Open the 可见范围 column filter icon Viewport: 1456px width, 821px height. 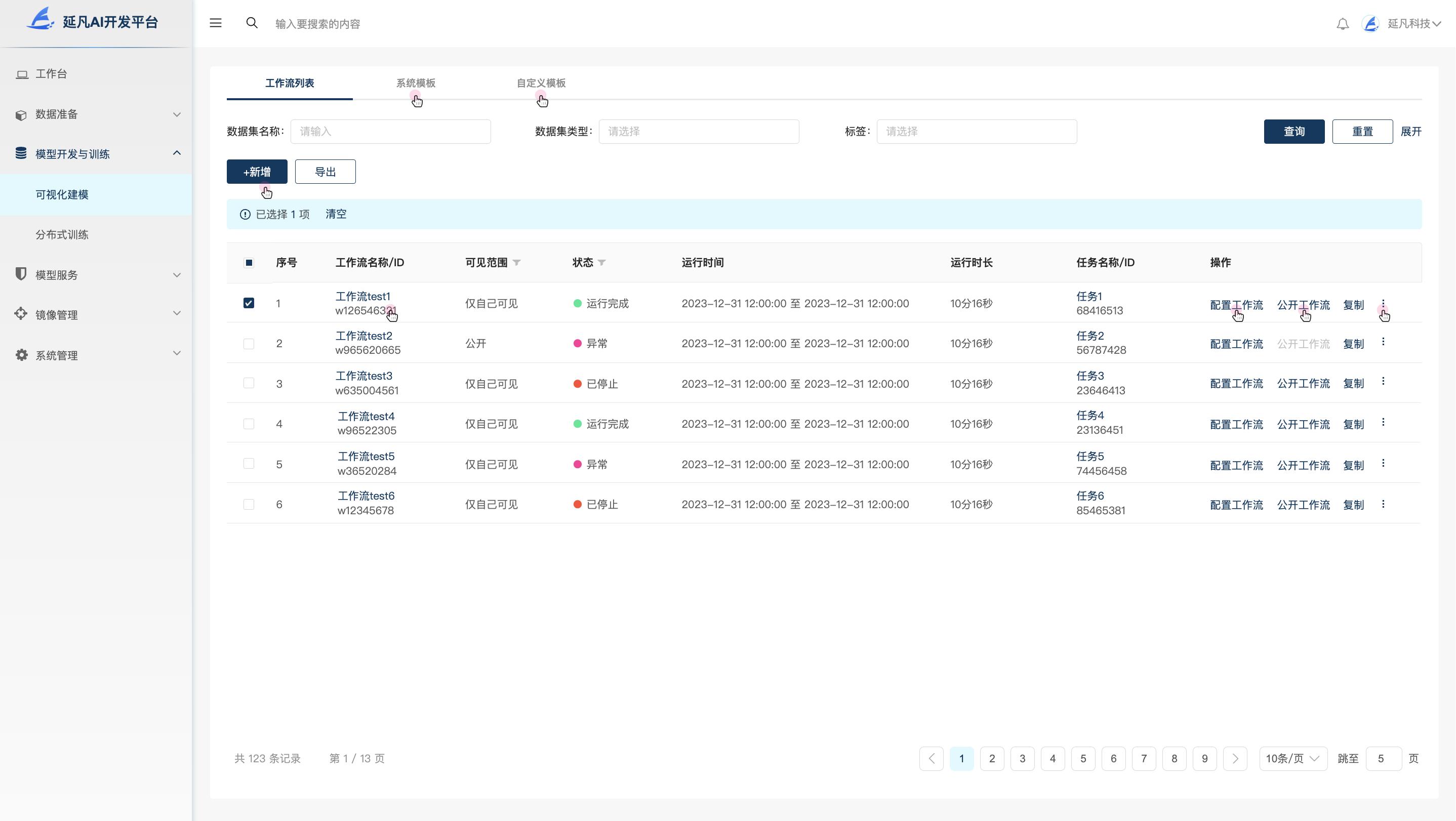point(518,262)
